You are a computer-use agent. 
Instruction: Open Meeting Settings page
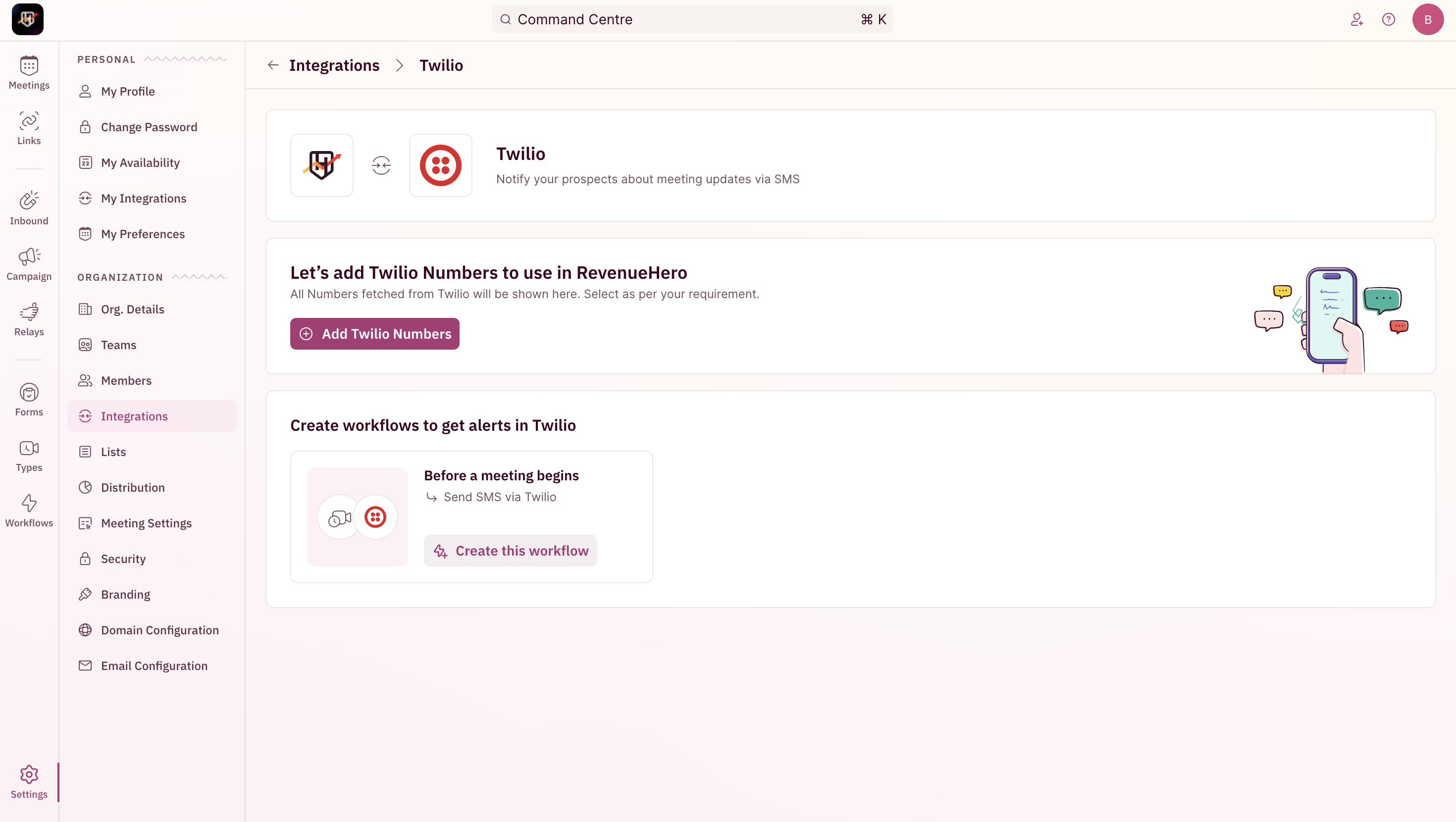pyautogui.click(x=152, y=522)
